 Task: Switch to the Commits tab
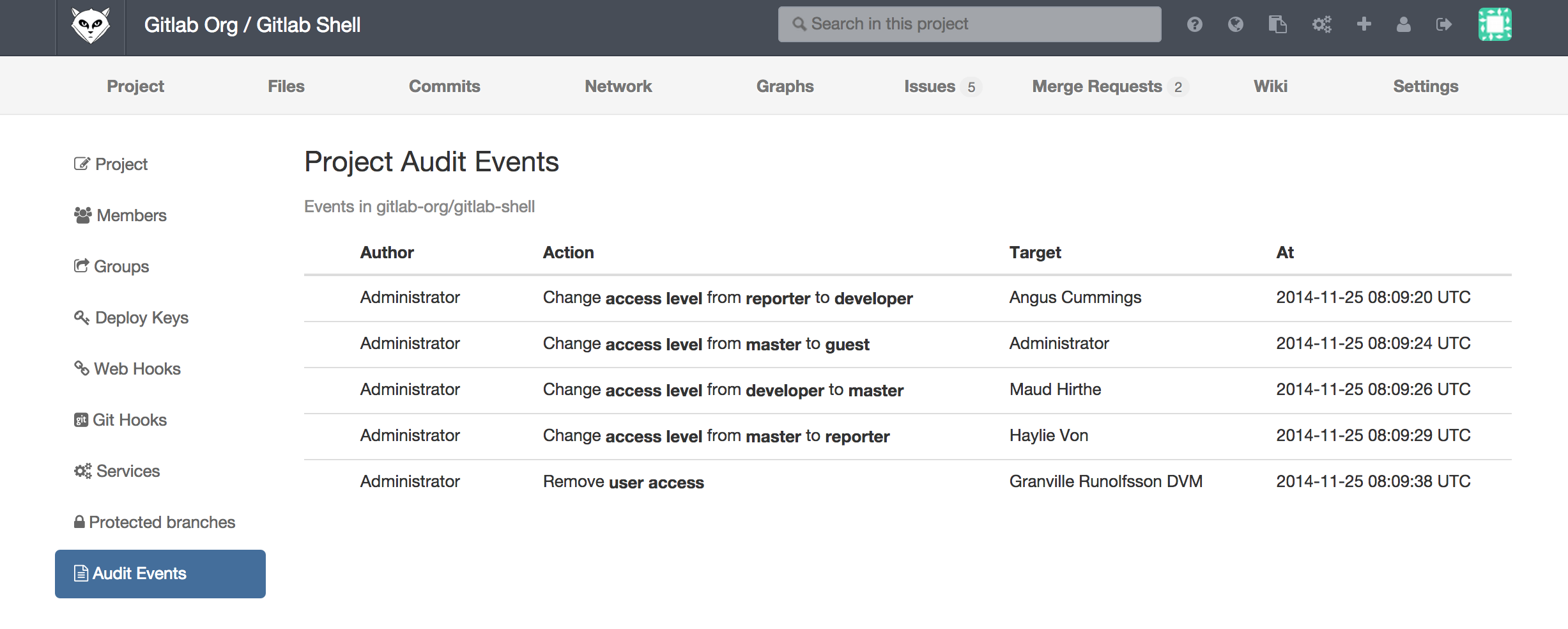tap(444, 86)
